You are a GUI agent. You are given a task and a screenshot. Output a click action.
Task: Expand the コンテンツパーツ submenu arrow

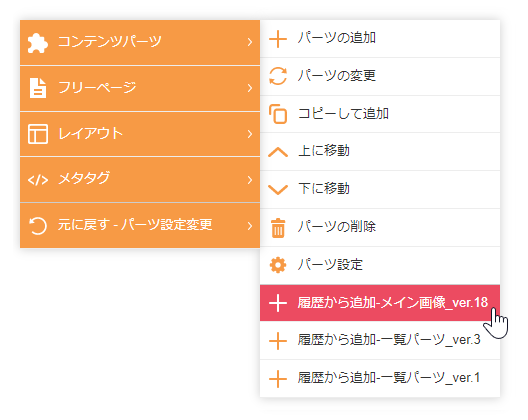pyautogui.click(x=250, y=42)
